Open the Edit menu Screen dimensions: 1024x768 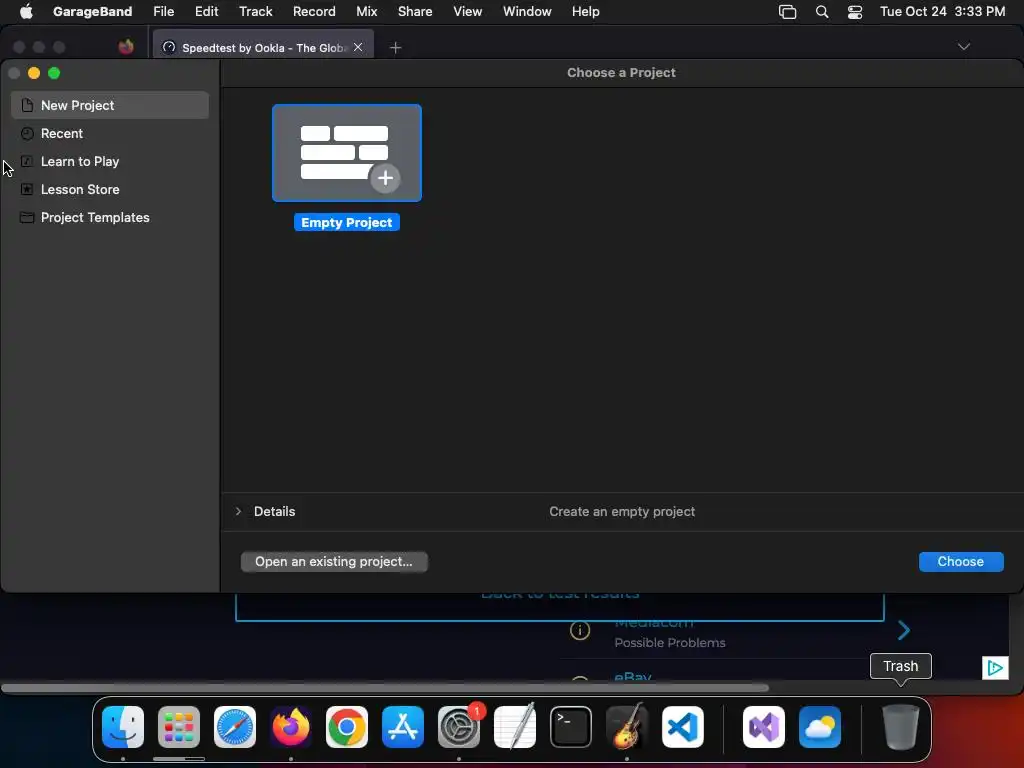[x=206, y=11]
